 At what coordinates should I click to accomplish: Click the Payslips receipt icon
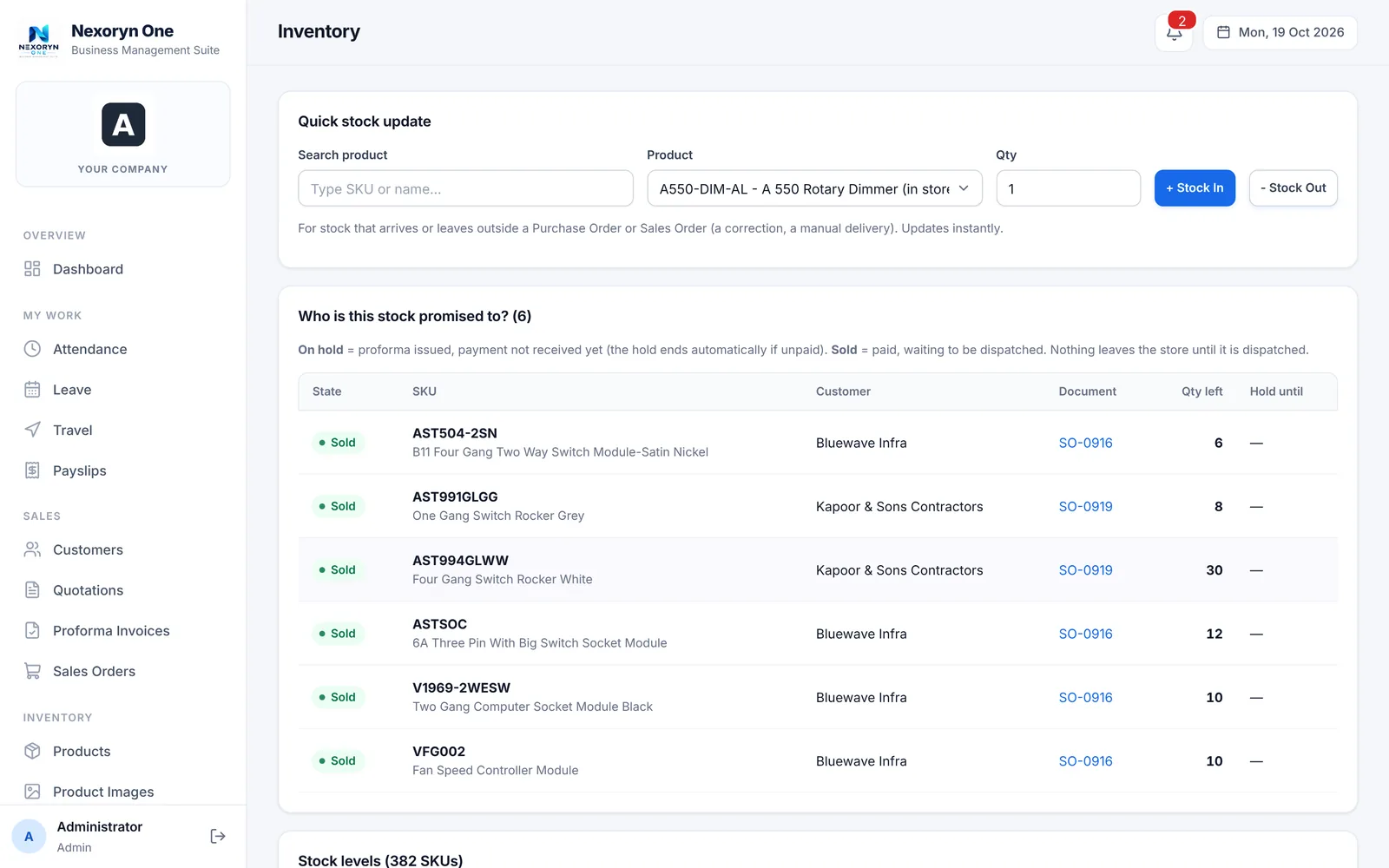coord(32,470)
